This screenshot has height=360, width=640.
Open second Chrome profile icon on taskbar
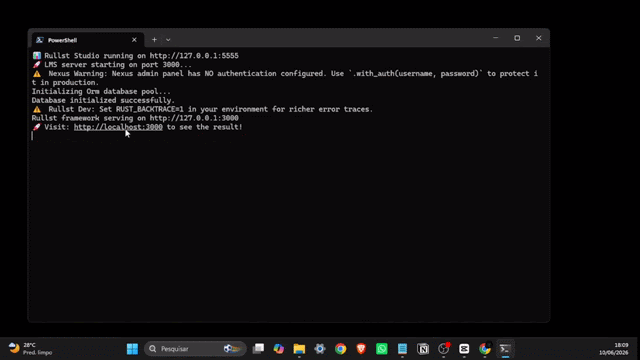[x=485, y=349]
